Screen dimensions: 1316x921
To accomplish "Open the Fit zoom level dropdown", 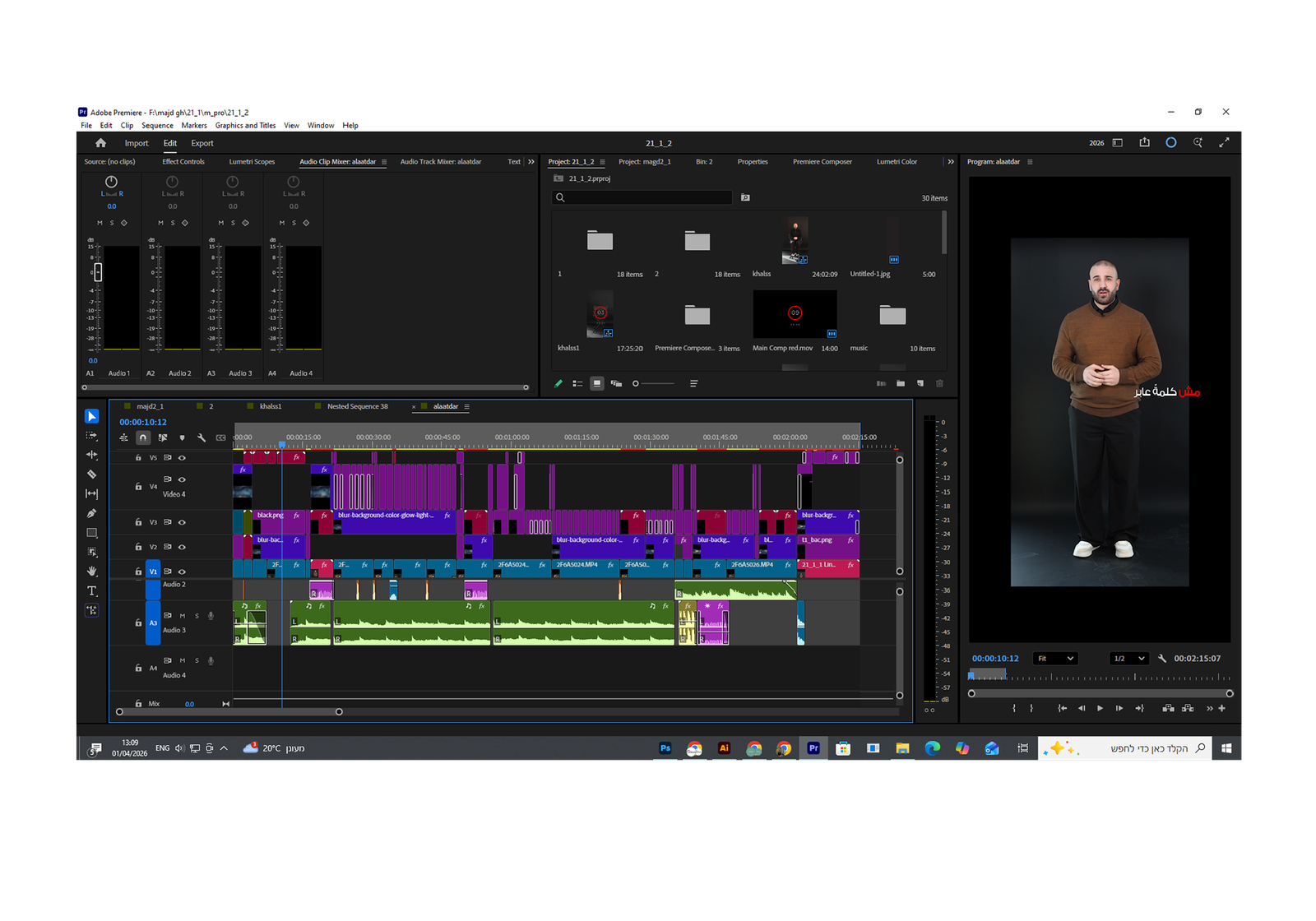I will tap(1055, 659).
